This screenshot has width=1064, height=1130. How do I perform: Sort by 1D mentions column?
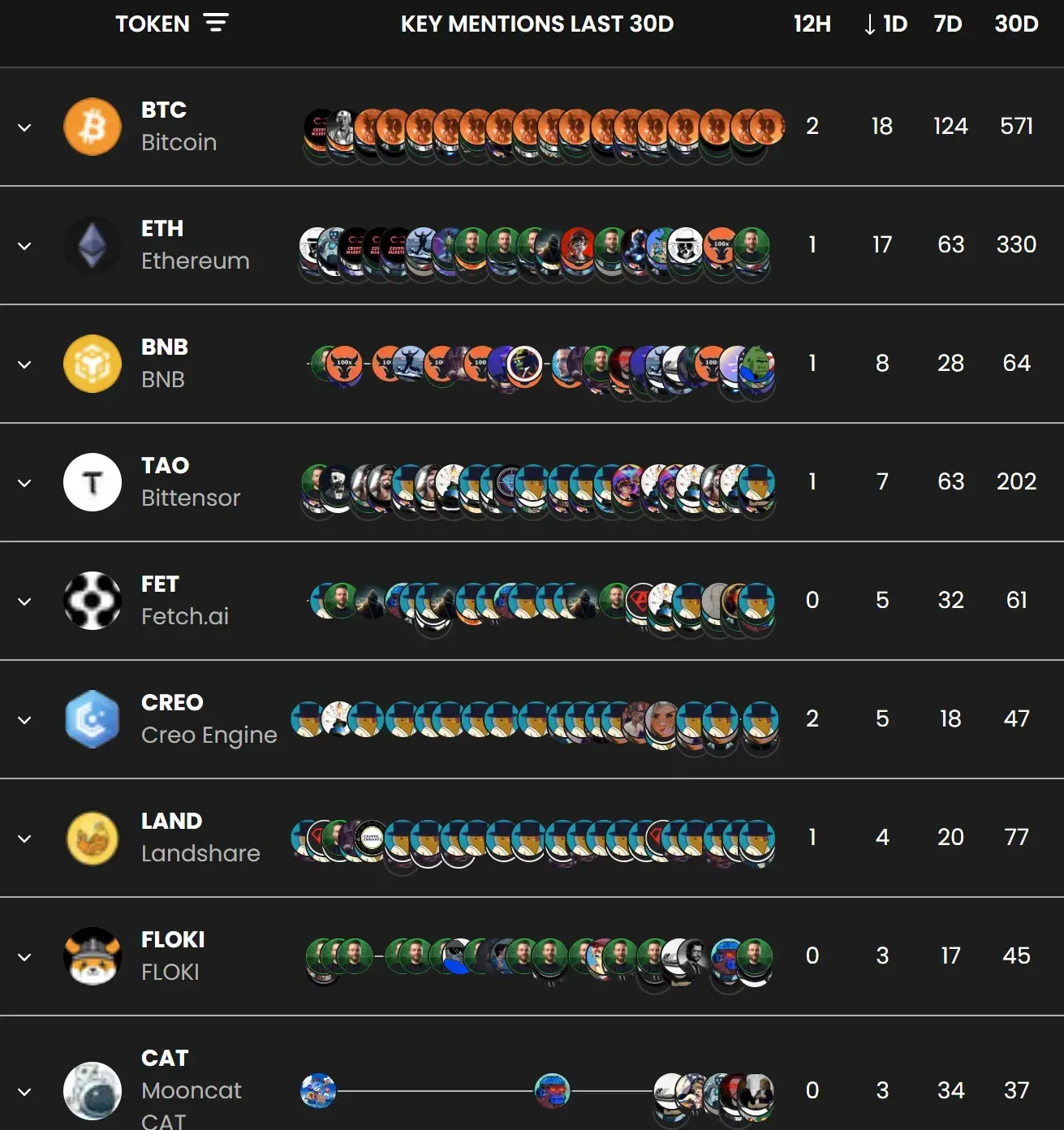click(x=886, y=24)
